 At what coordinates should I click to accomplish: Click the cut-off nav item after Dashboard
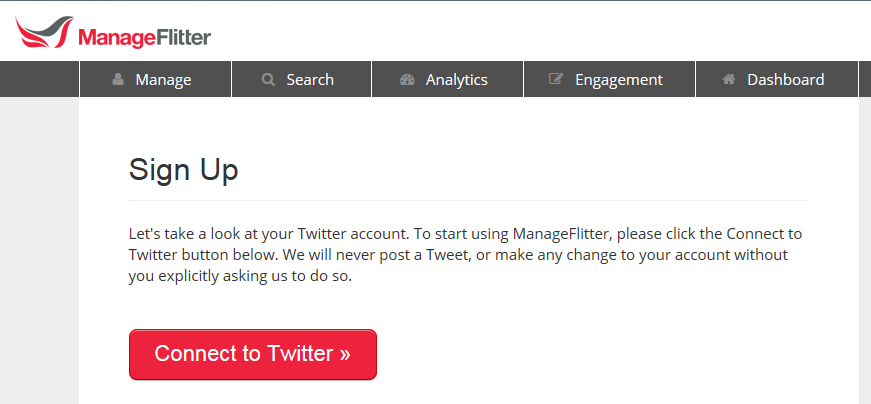click(865, 79)
